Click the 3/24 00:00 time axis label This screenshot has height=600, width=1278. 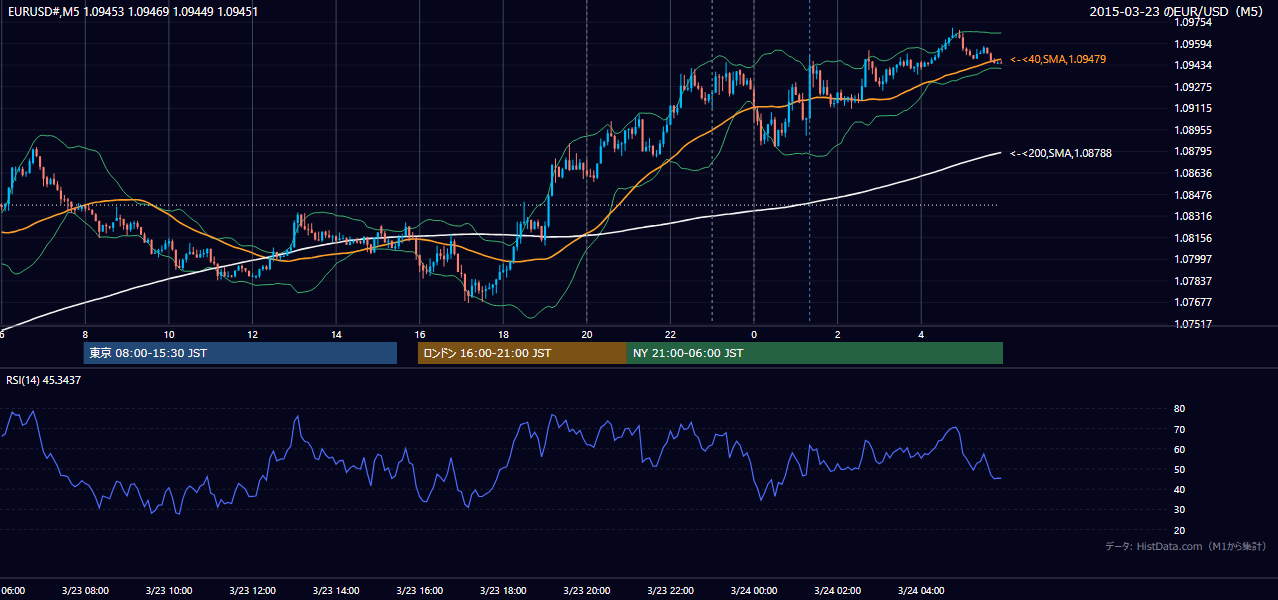[755, 591]
